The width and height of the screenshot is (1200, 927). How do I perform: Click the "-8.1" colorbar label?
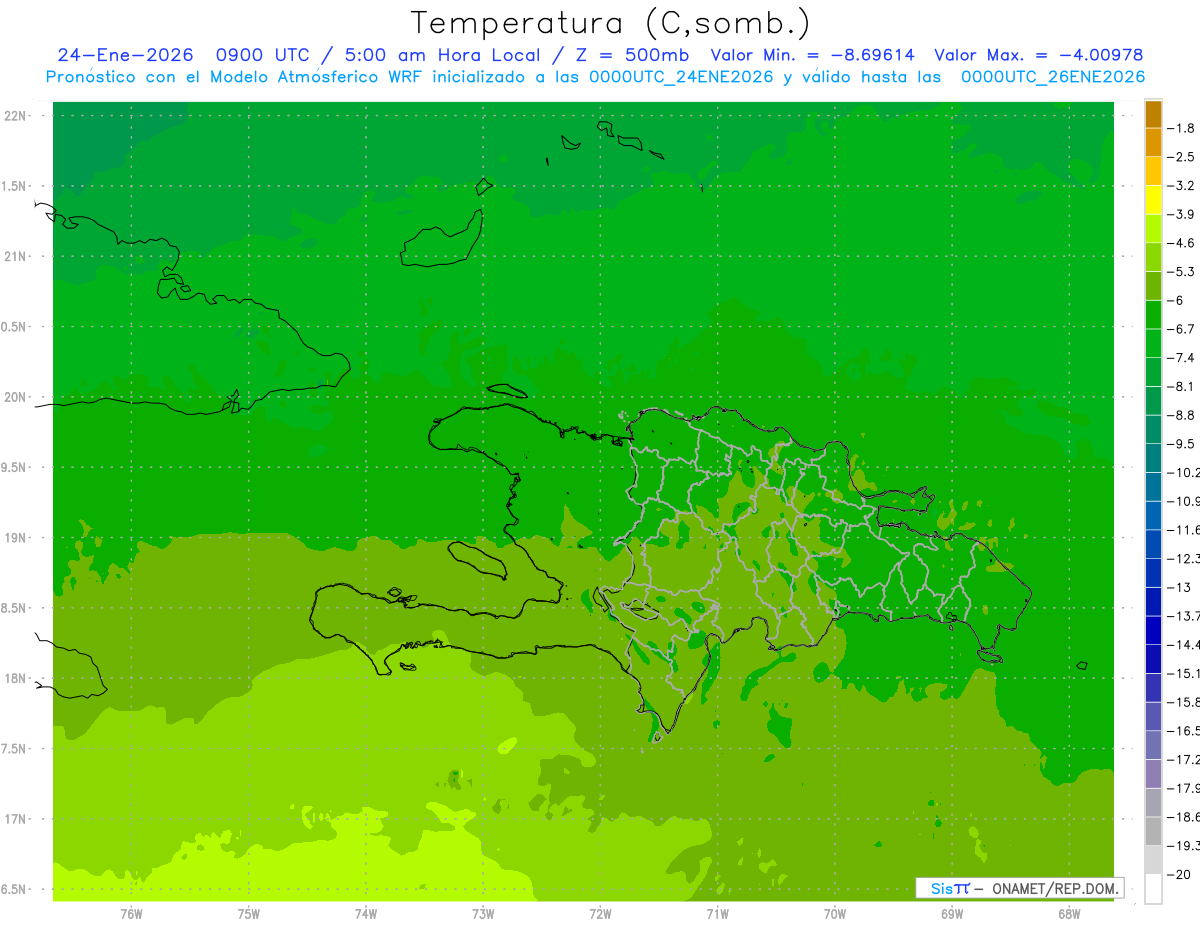(x=1182, y=386)
